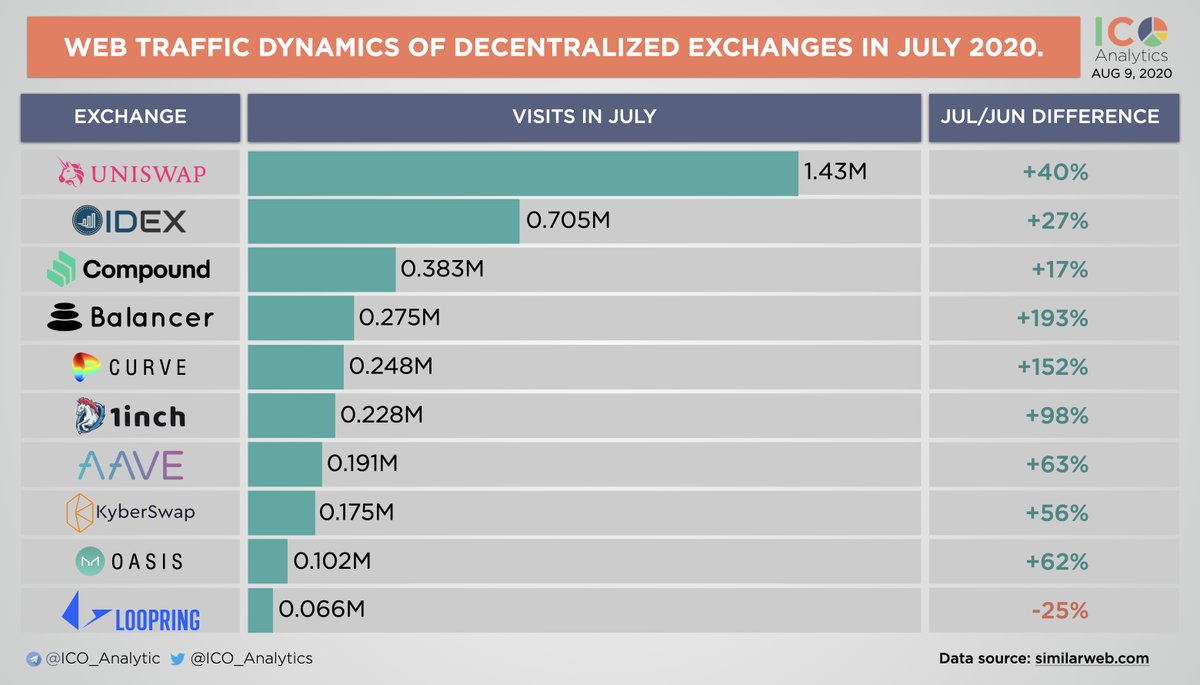The image size is (1200, 685).
Task: Click the Uniswap 1.43M visits bar
Action: 523,173
